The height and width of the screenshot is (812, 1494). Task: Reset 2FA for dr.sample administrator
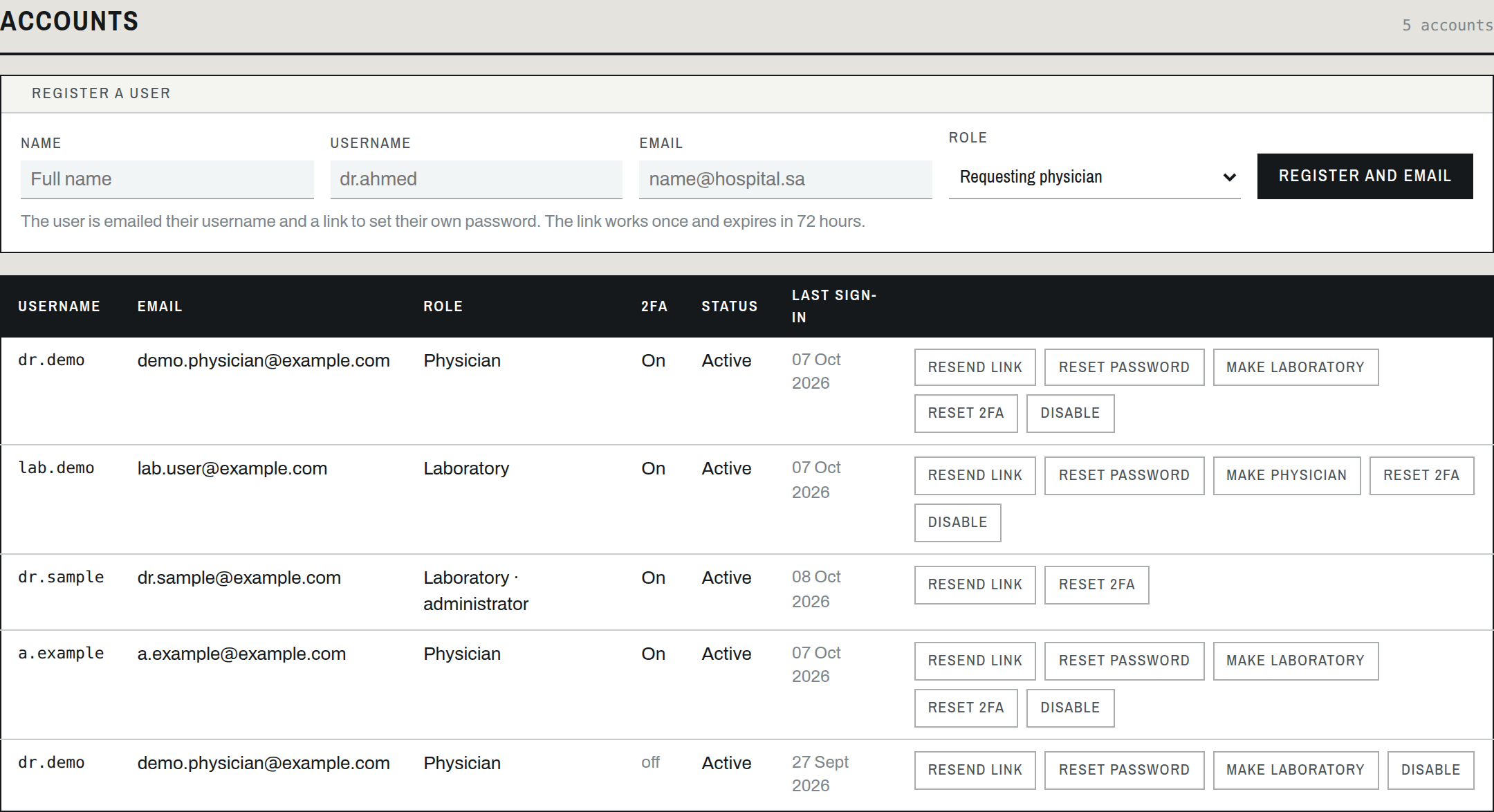click(x=1096, y=584)
